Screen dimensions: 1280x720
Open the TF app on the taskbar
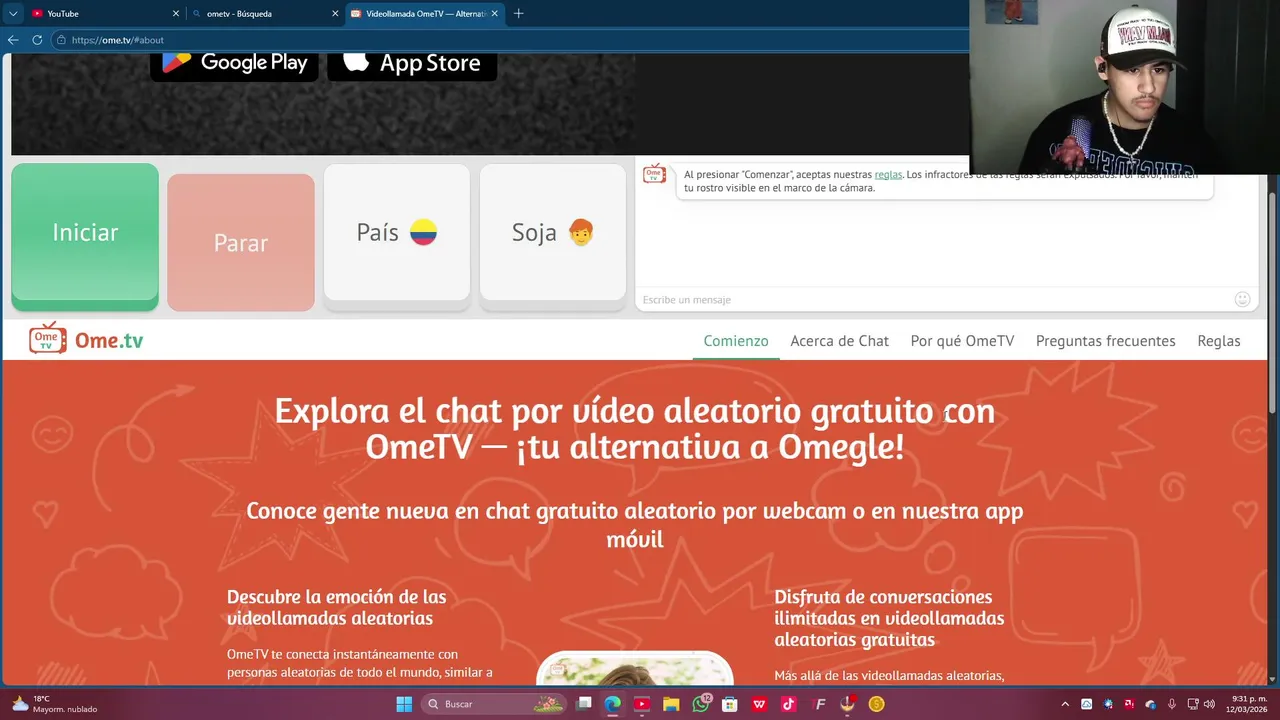pyautogui.click(x=820, y=704)
